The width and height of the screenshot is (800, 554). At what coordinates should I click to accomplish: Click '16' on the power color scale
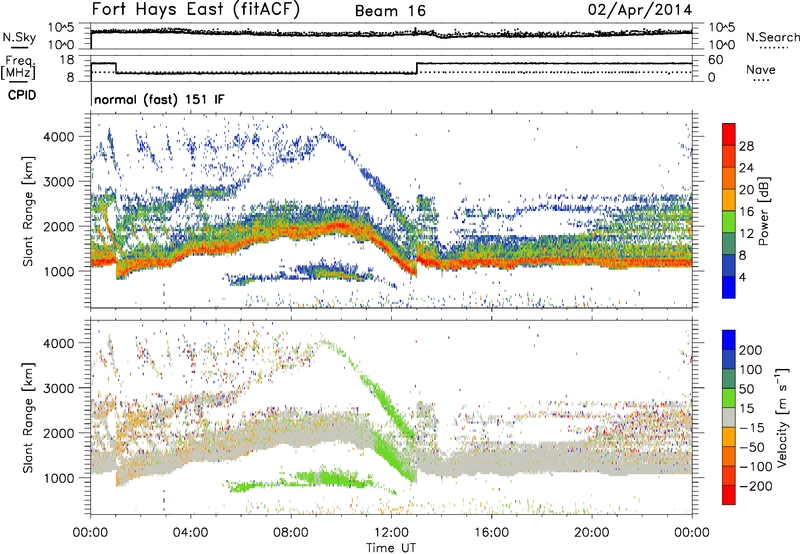point(746,212)
